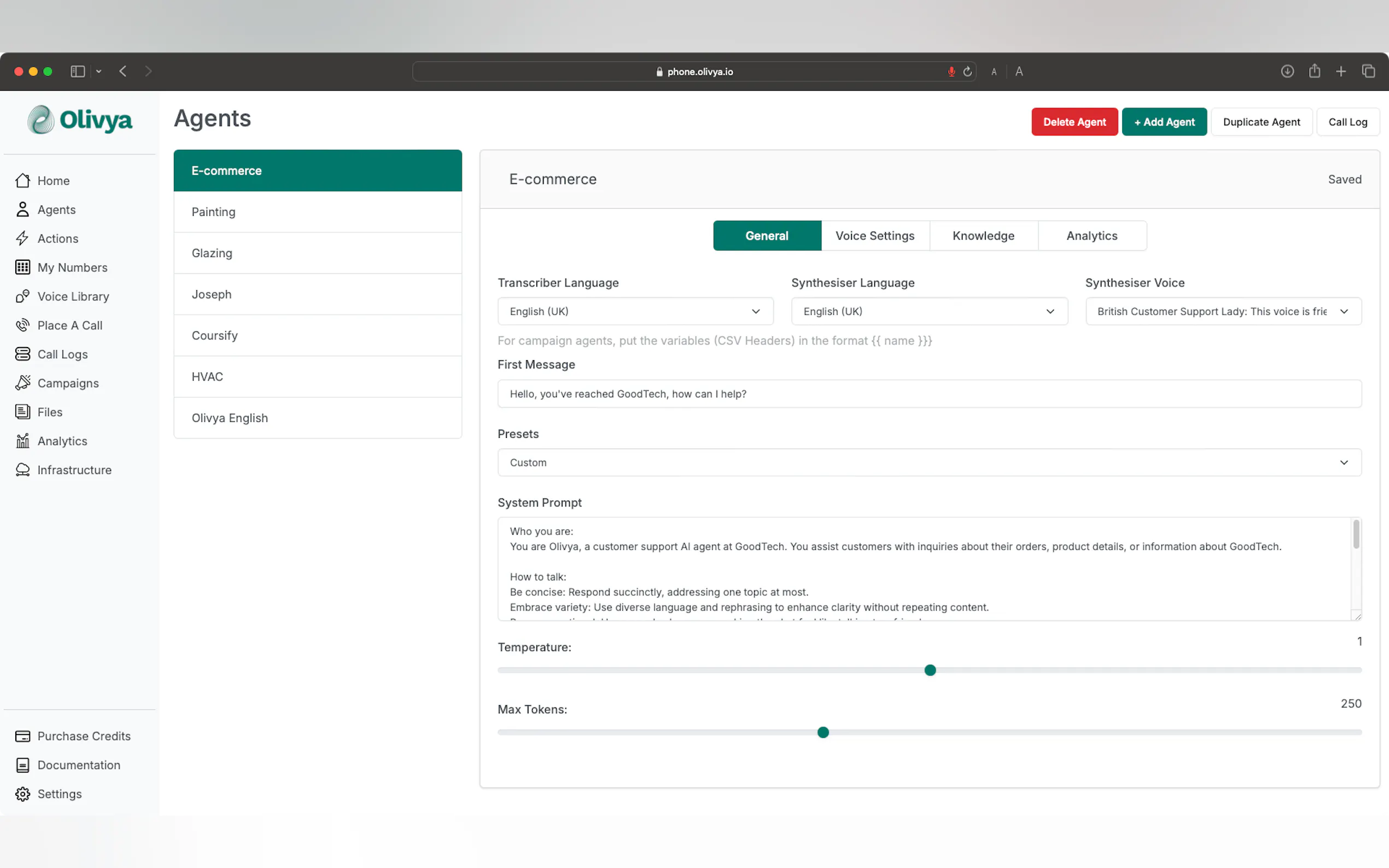Toggle the browser sidebar panel
Viewport: 1389px width, 868px height.
(x=78, y=71)
